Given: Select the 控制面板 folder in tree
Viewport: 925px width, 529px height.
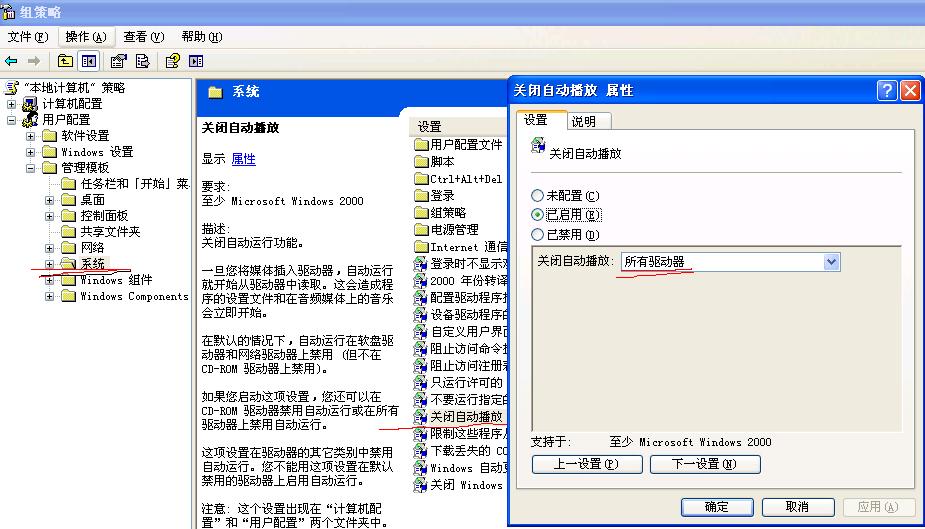Looking at the screenshot, I should (x=104, y=216).
